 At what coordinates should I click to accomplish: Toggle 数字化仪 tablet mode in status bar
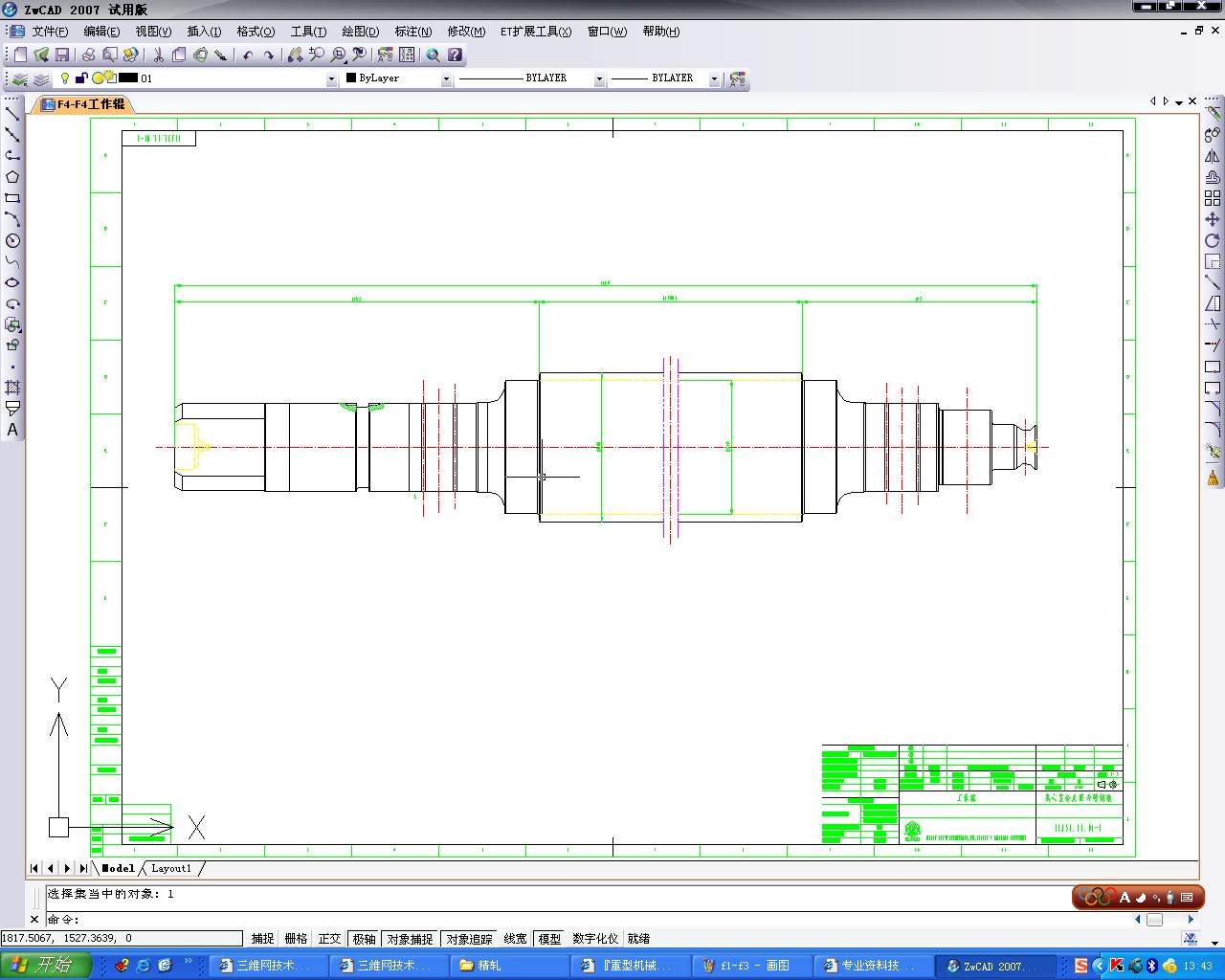pyautogui.click(x=595, y=939)
